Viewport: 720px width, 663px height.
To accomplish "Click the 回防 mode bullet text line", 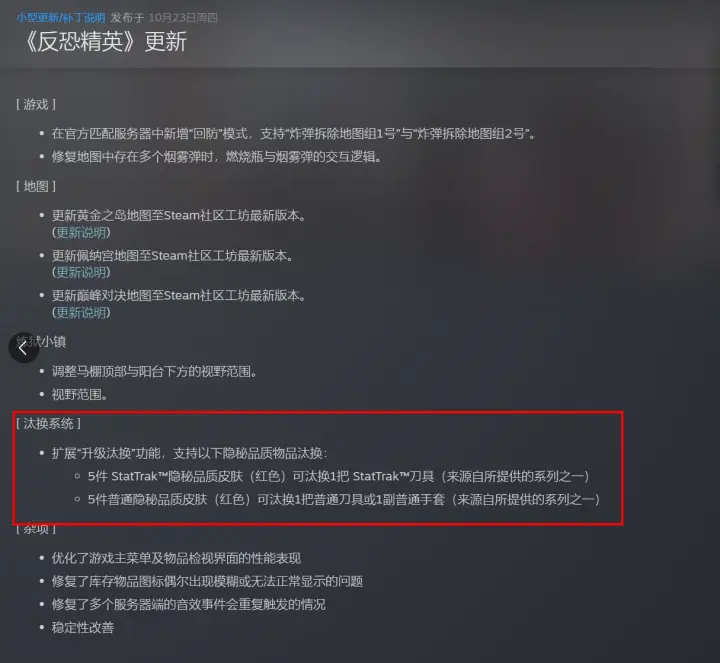I will tap(294, 134).
